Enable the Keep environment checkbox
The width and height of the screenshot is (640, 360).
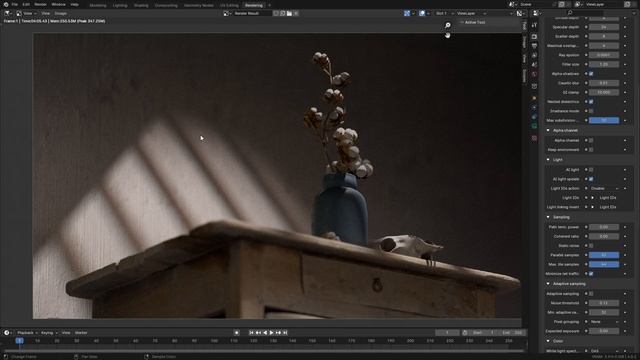coord(591,150)
